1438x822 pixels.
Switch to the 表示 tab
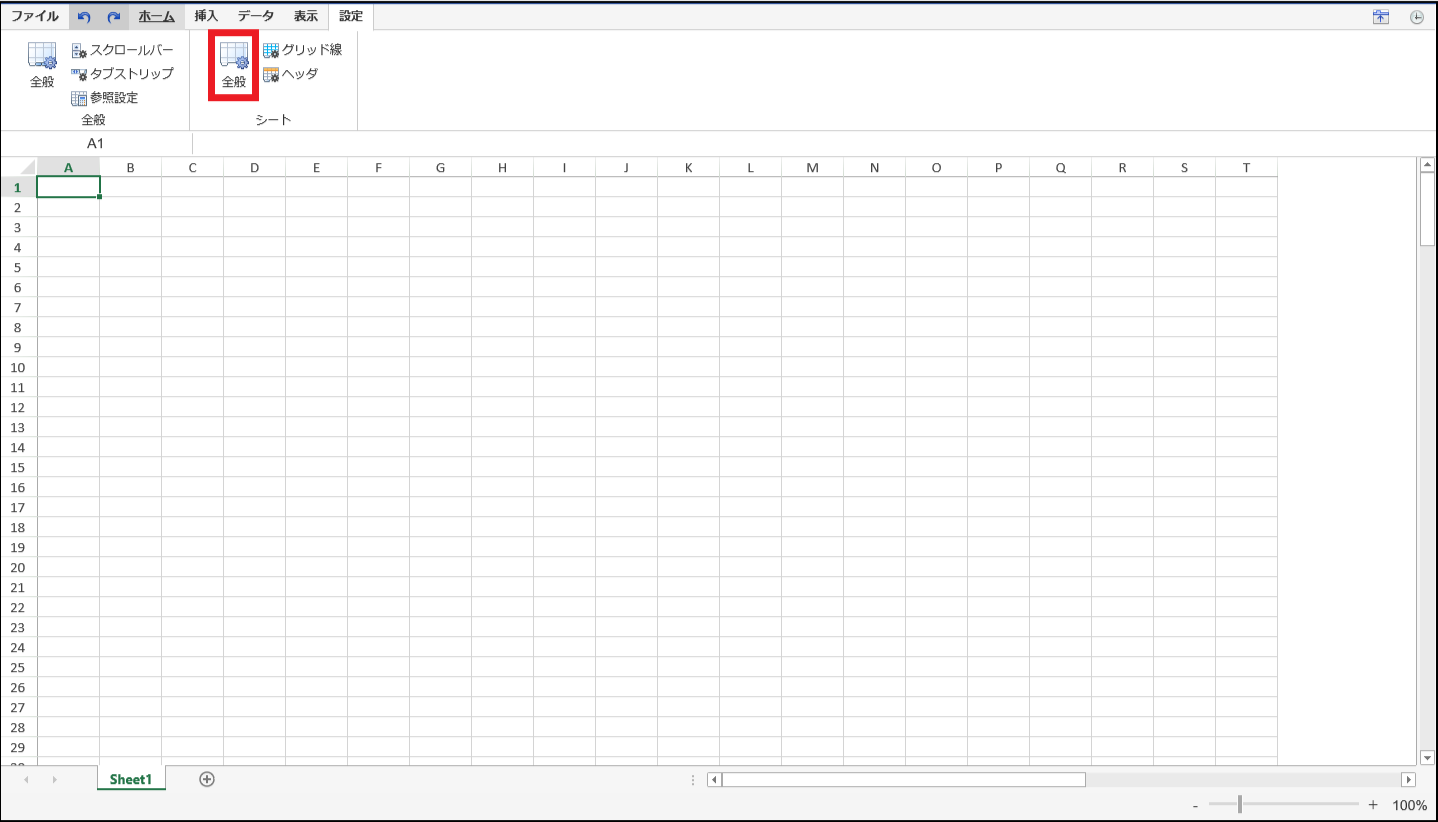(306, 17)
